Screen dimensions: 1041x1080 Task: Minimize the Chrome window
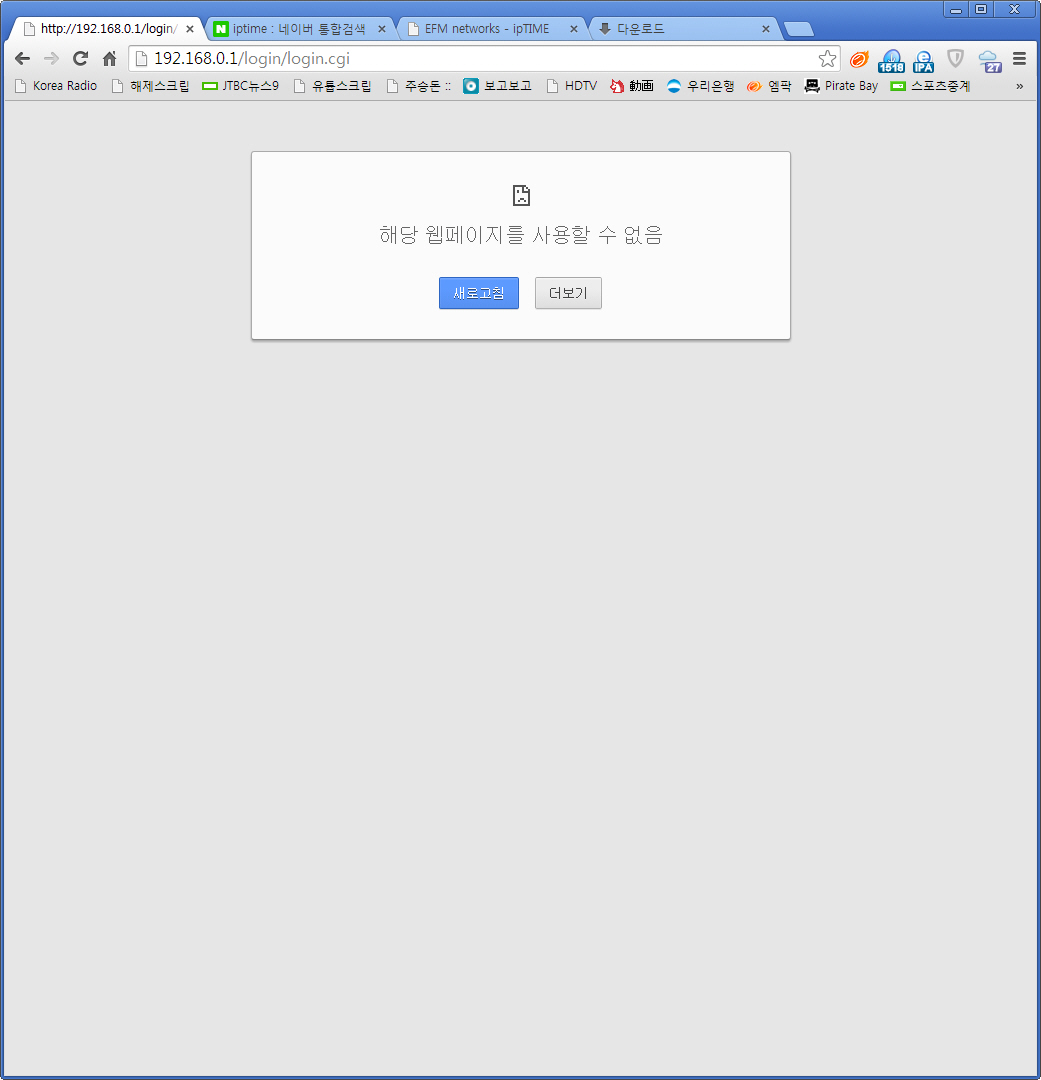(x=956, y=9)
